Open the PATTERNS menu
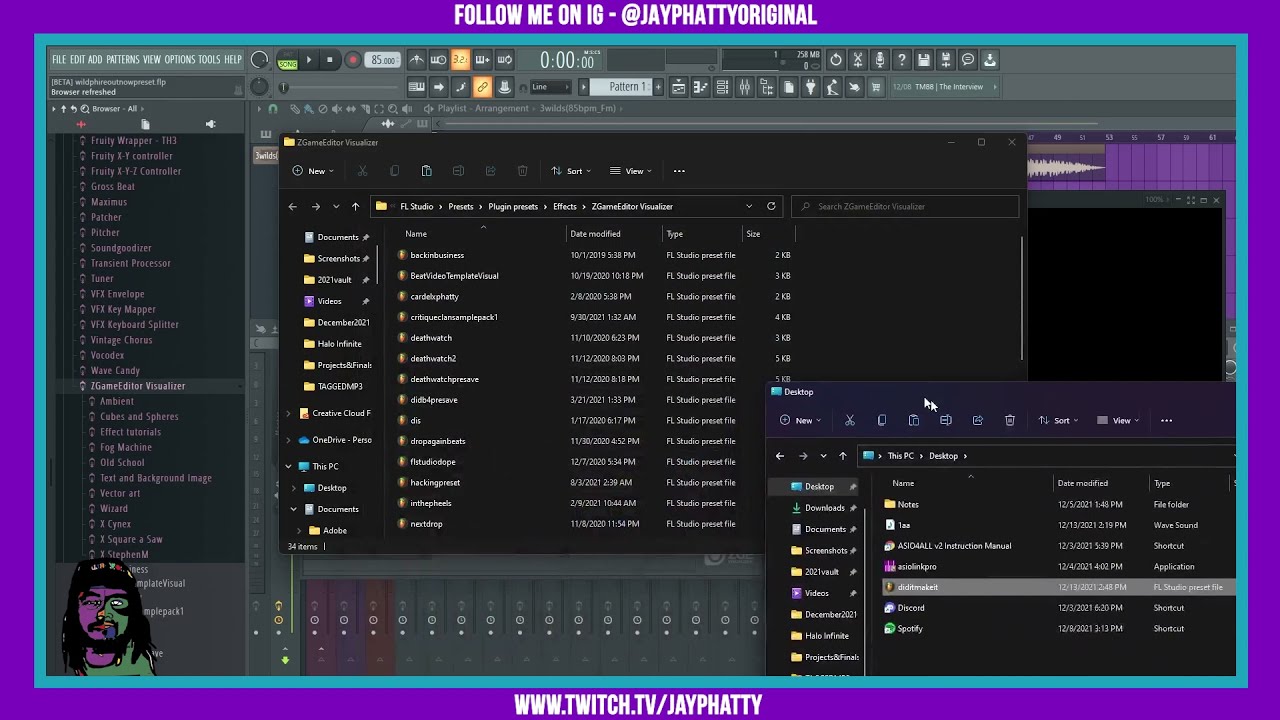The width and height of the screenshot is (1280, 720). tap(123, 60)
